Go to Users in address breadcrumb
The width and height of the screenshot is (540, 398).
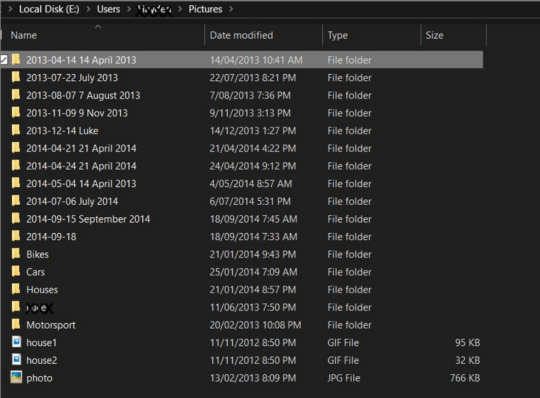coord(108,9)
